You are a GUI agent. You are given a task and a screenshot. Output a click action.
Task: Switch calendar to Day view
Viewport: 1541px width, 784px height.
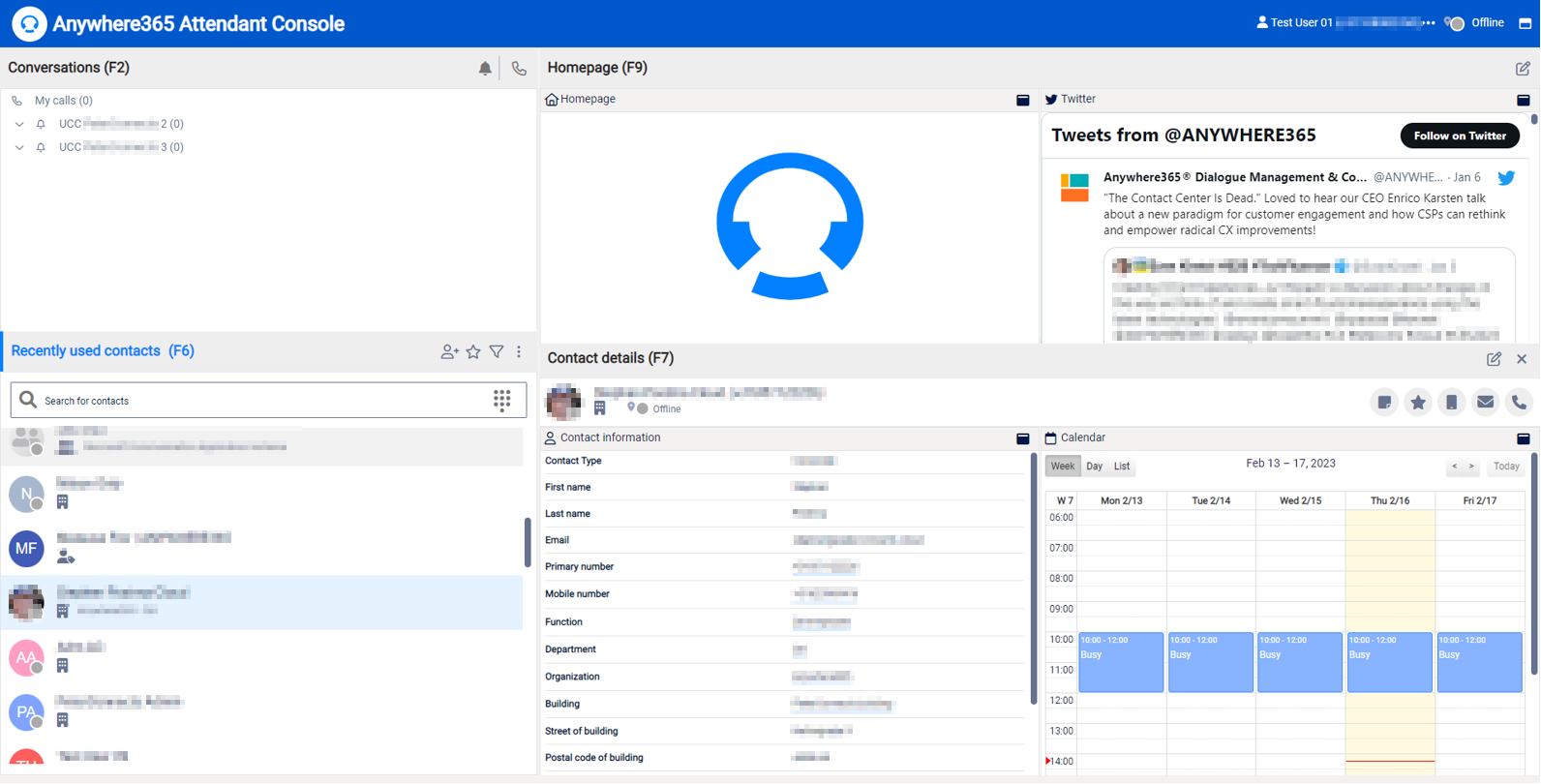click(x=1094, y=467)
